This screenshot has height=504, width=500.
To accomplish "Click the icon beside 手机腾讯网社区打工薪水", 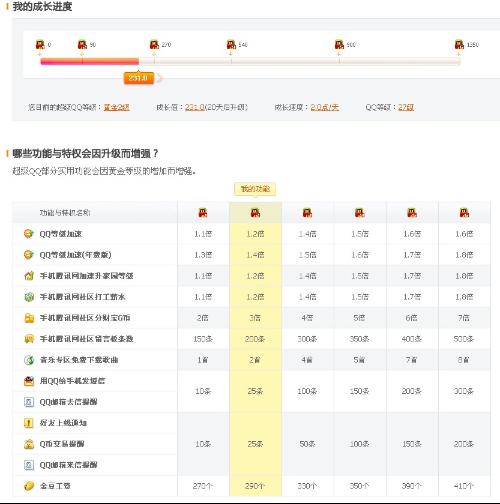I will pyautogui.click(x=29, y=297).
